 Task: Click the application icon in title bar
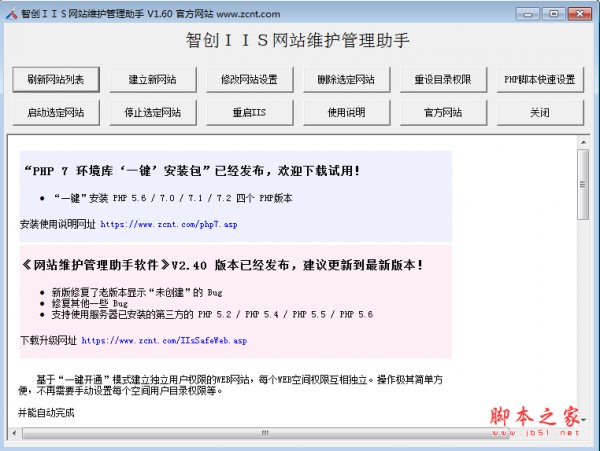pyautogui.click(x=11, y=14)
